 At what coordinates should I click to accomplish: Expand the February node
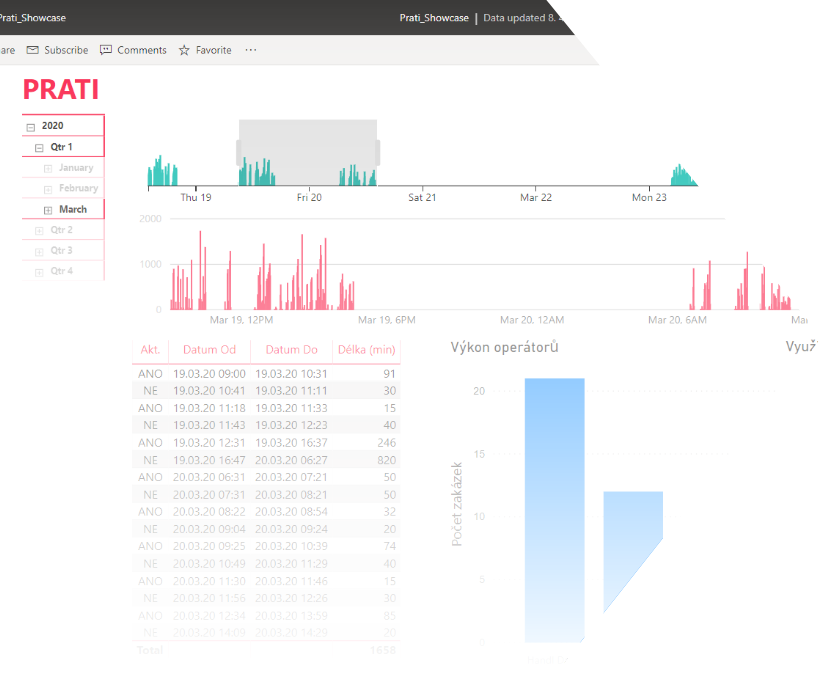point(48,189)
